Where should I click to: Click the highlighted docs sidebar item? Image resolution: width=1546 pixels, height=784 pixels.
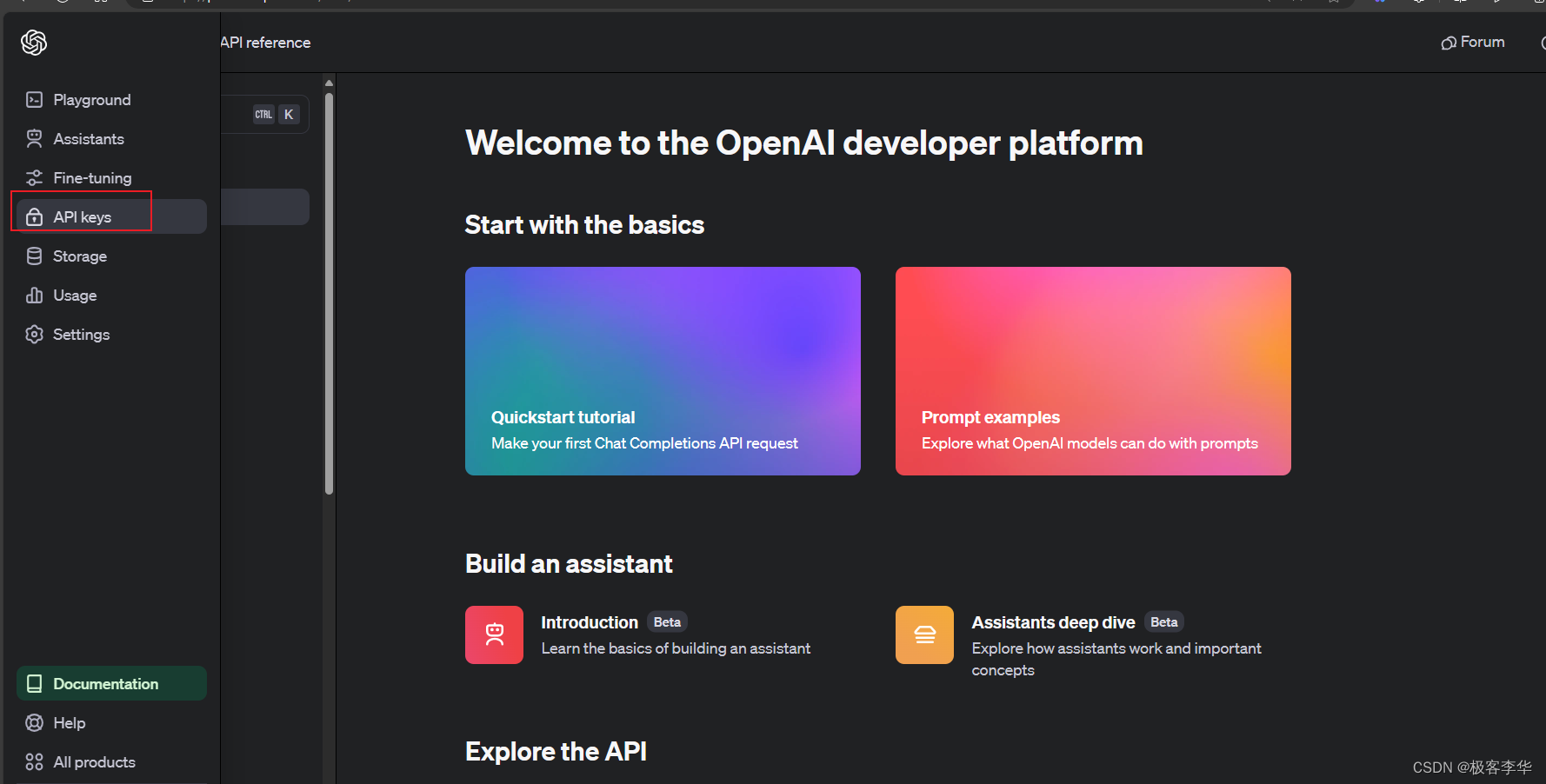265,207
